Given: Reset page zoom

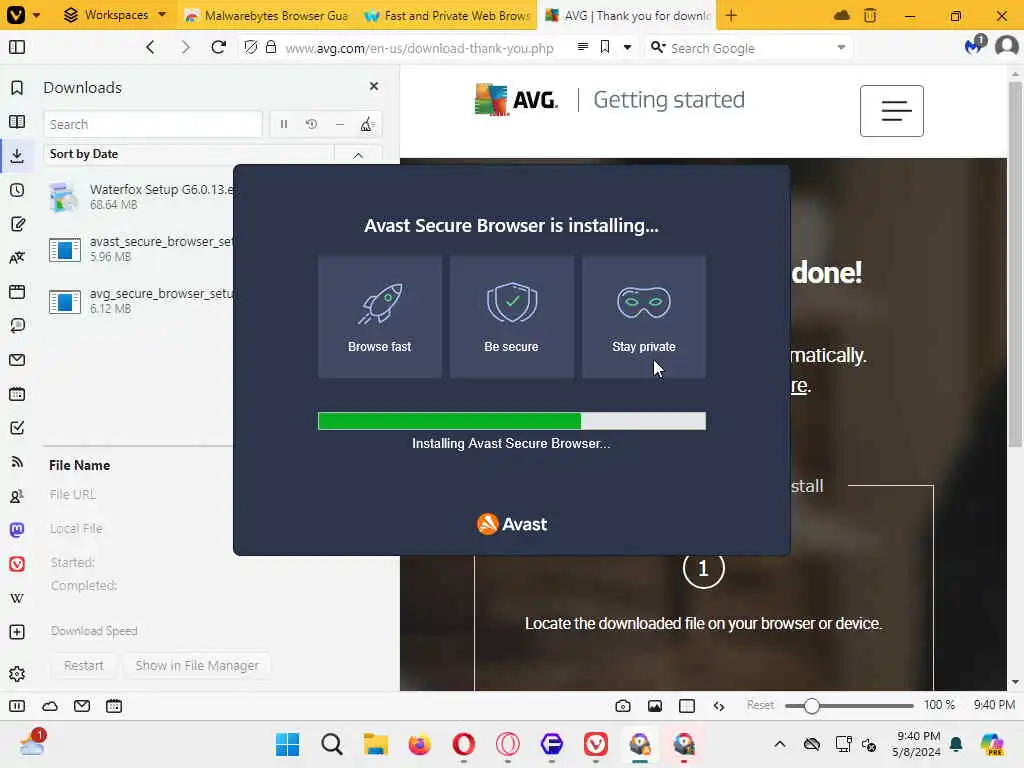Looking at the screenshot, I should pyautogui.click(x=760, y=705).
